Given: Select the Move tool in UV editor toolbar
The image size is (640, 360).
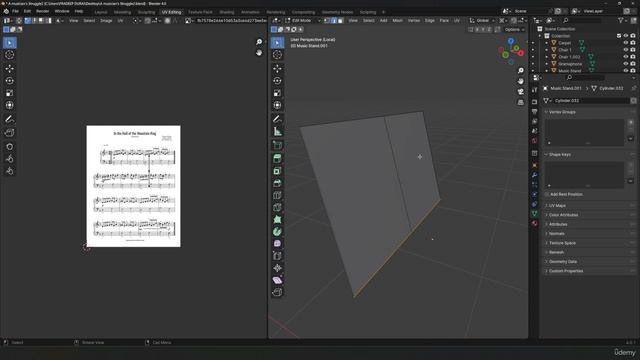Looking at the screenshot, I should coord(9,69).
